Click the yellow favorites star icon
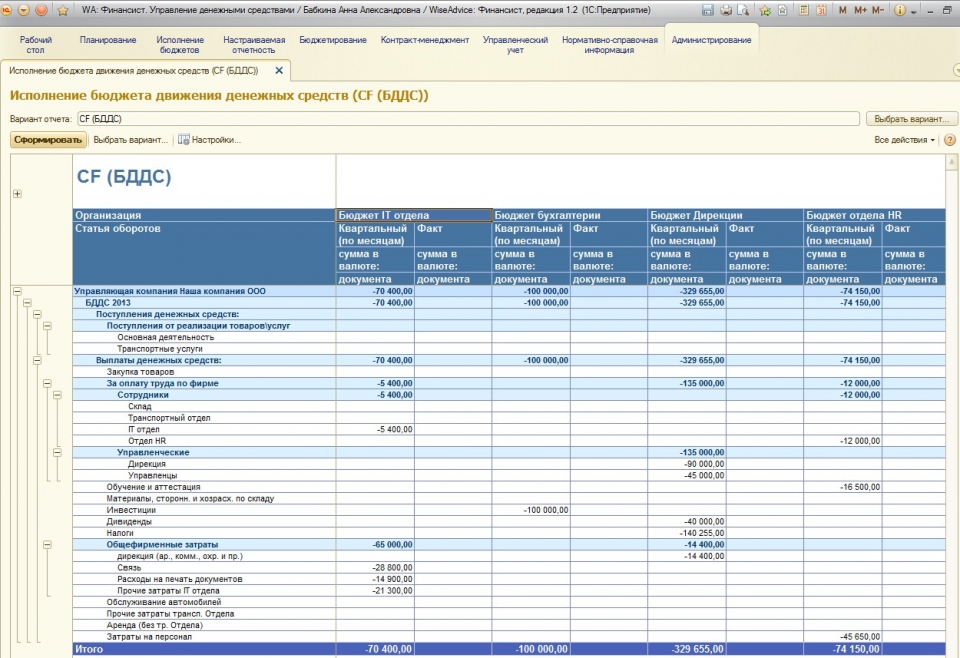 pyautogui.click(x=63, y=10)
